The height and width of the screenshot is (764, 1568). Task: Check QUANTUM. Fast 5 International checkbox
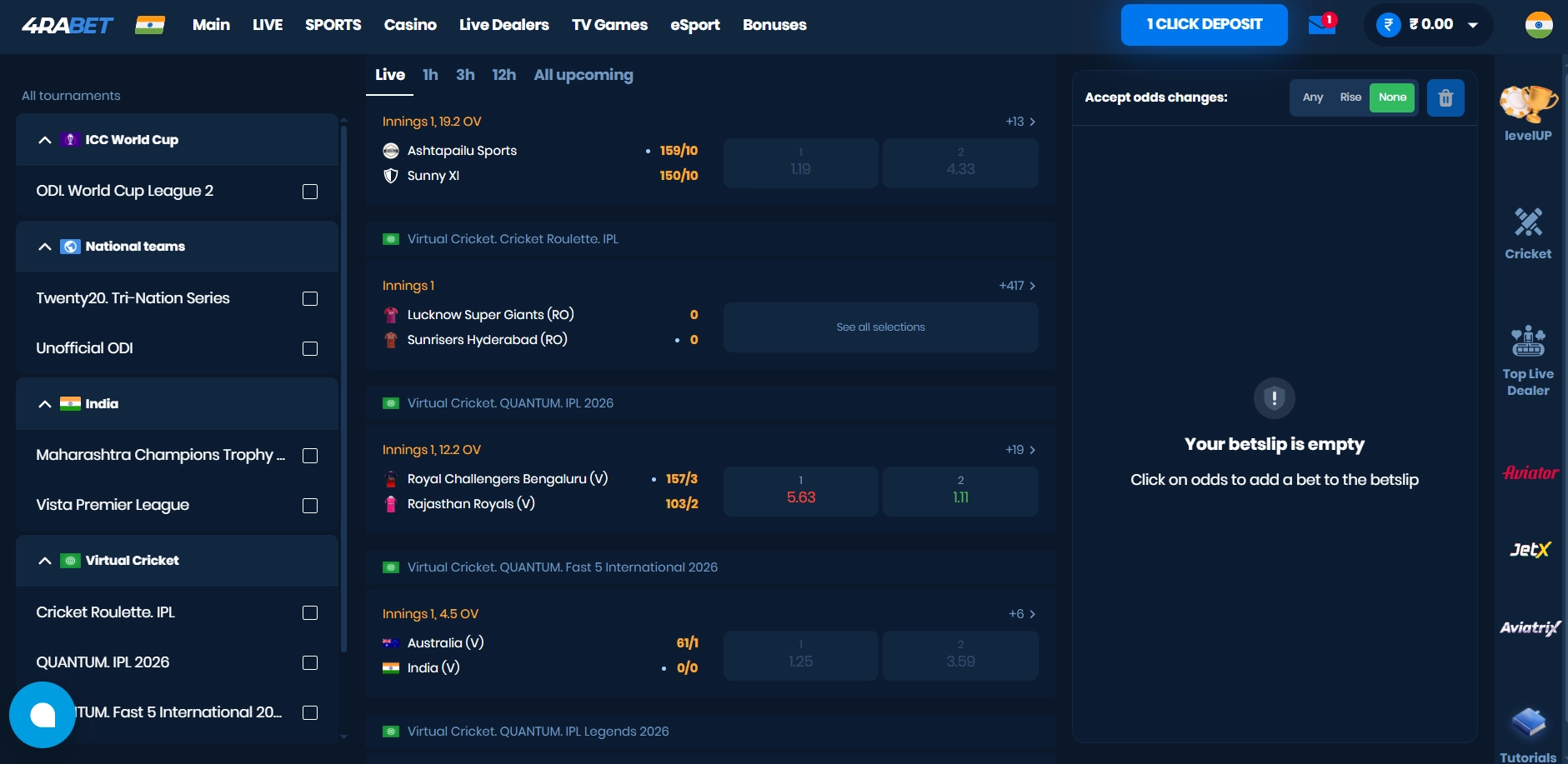(x=310, y=712)
